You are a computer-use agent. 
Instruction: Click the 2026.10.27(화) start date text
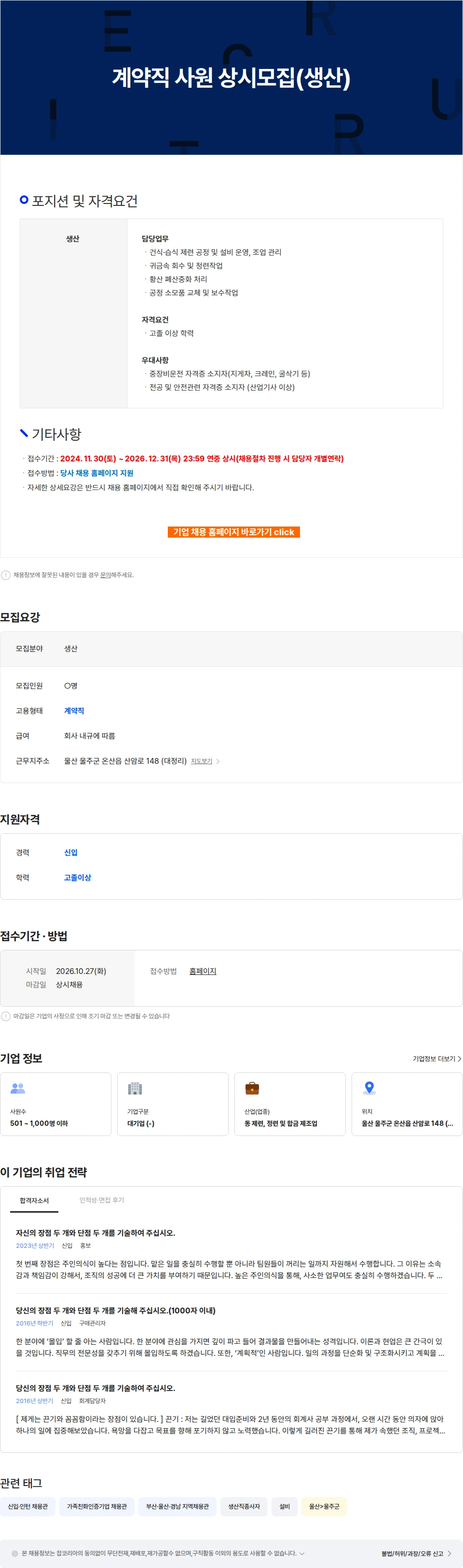pyautogui.click(x=81, y=971)
